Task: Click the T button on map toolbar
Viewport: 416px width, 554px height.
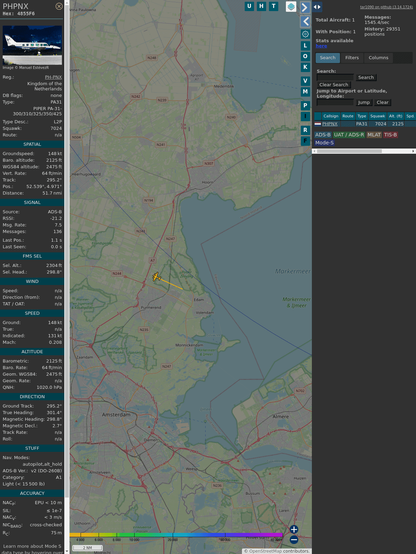Action: point(273,6)
